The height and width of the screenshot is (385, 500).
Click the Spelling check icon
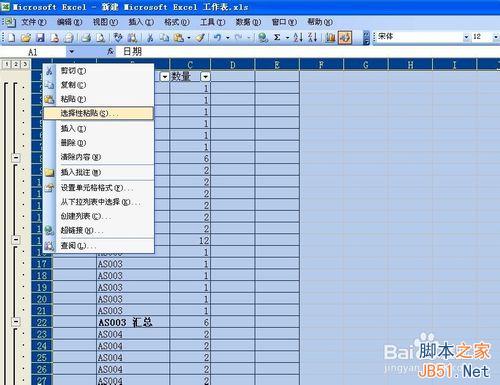click(118, 38)
